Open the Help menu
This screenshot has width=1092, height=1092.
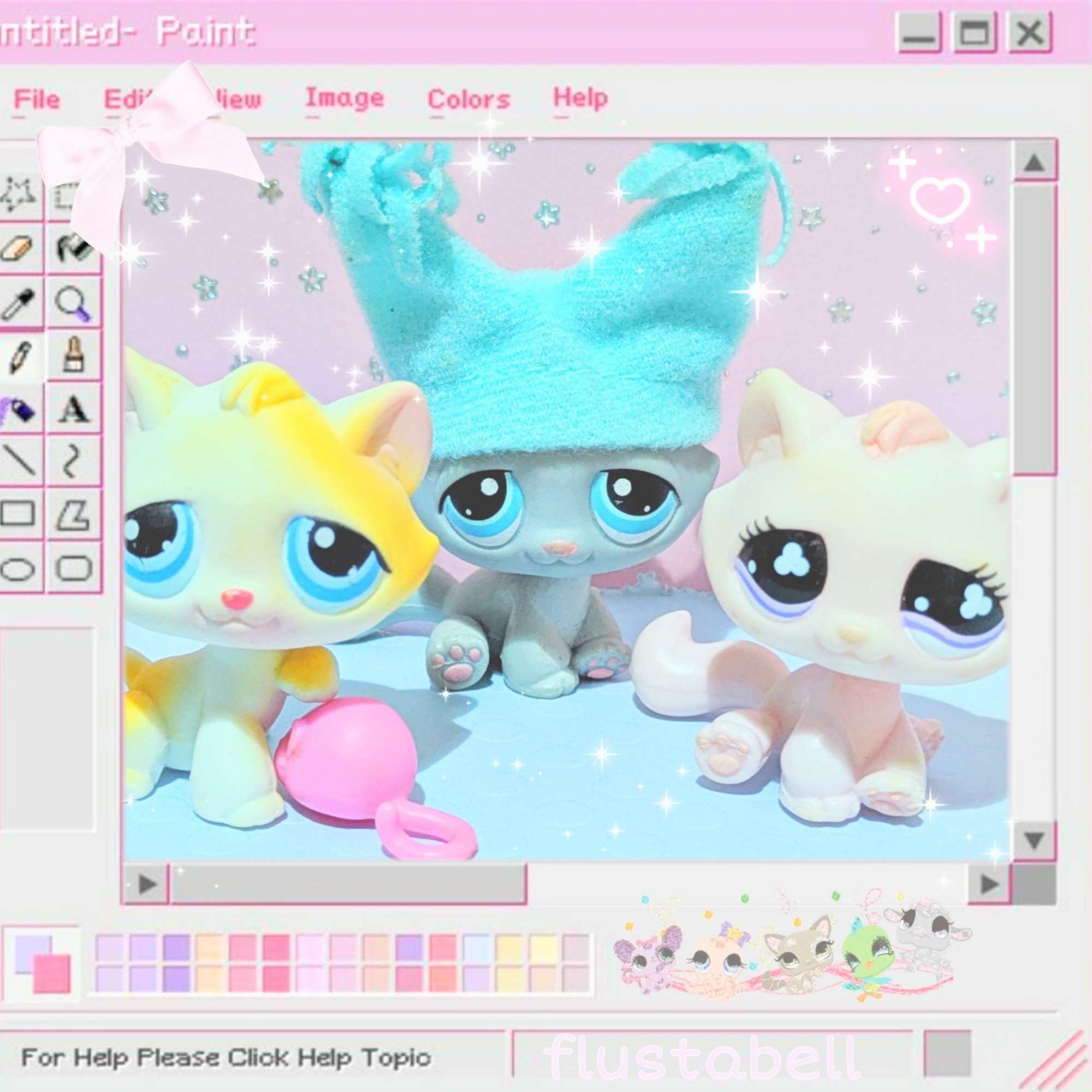pos(580,99)
